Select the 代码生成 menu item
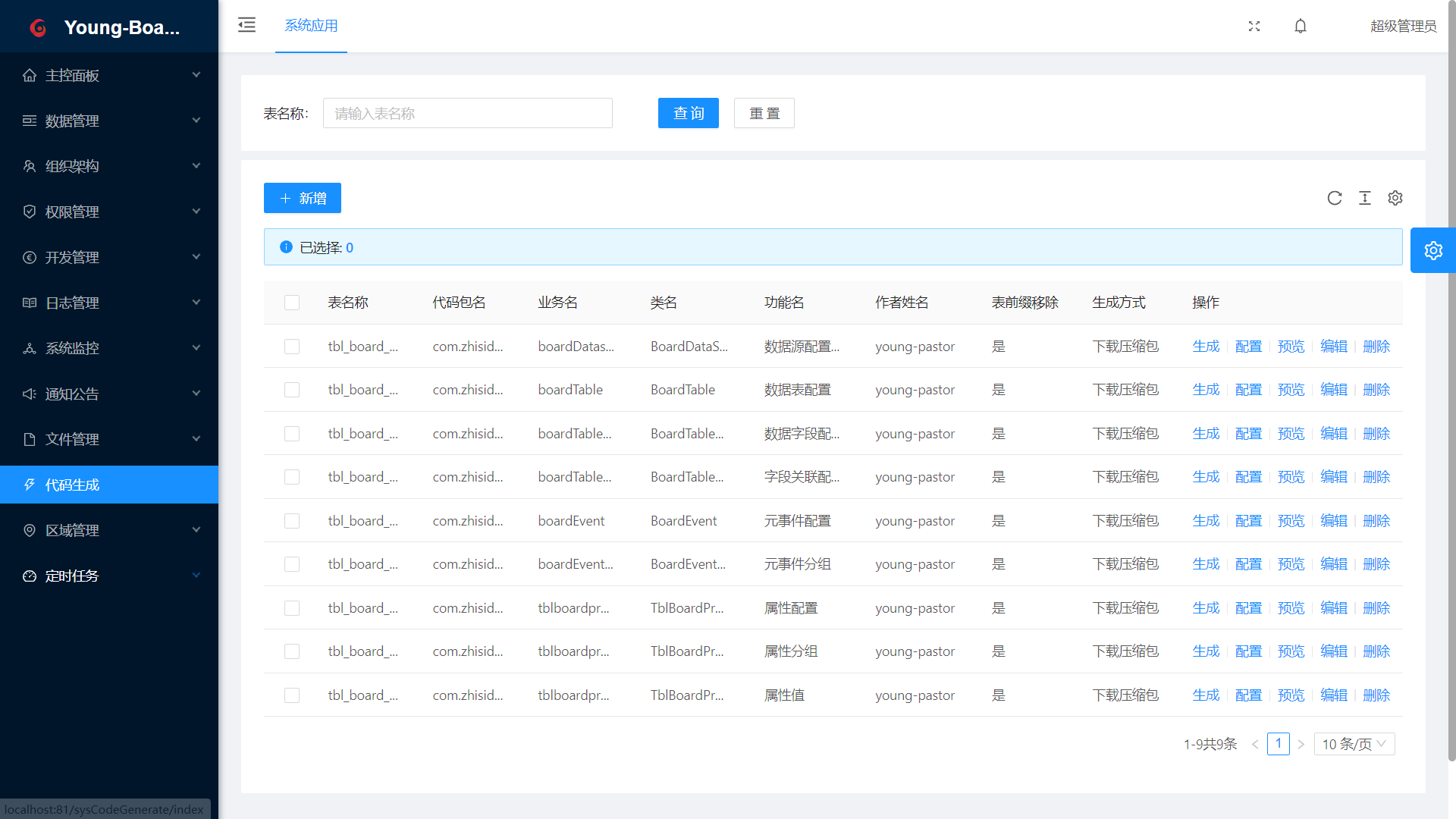Screen dimensions: 1456x819 pos(109,485)
